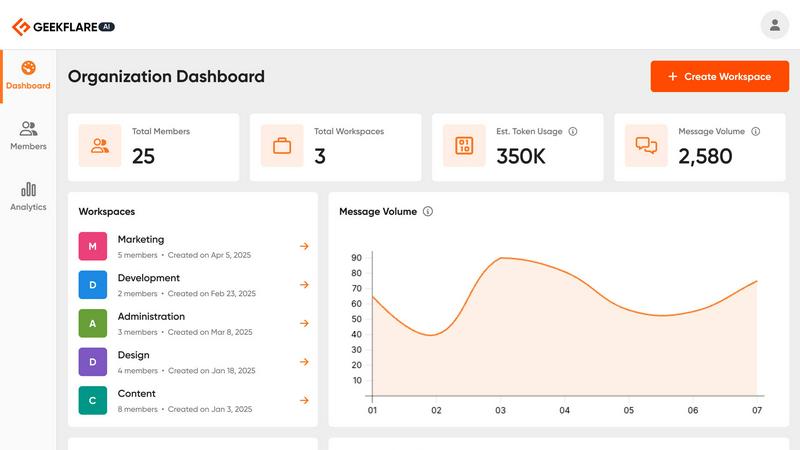
Task: Click the Geekflare AI logo
Action: point(63,26)
